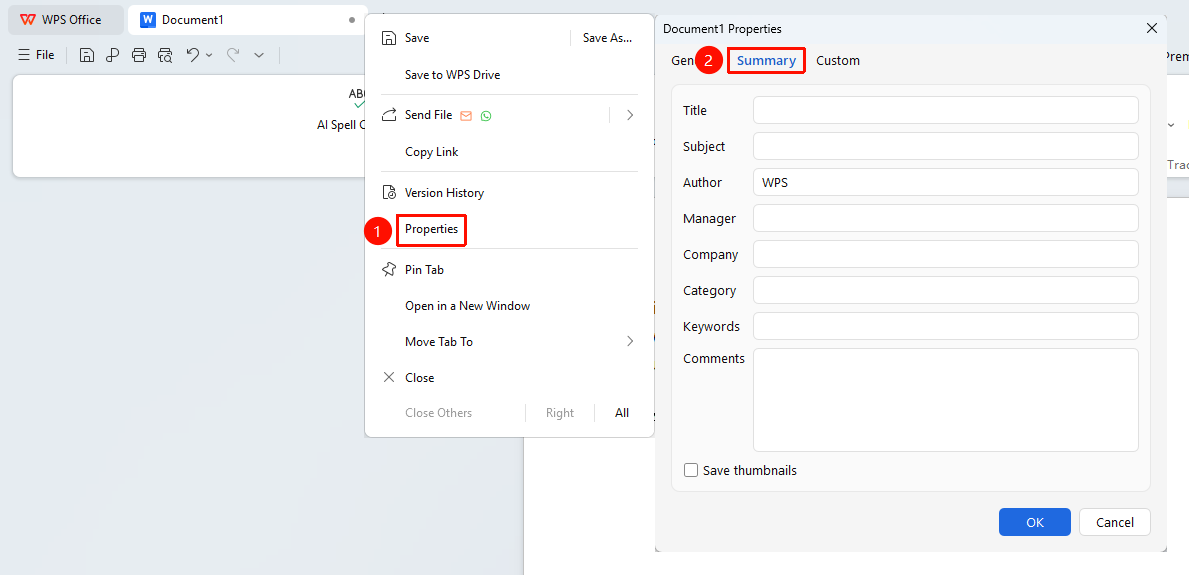
Task: Open the File menu
Action: 36,55
